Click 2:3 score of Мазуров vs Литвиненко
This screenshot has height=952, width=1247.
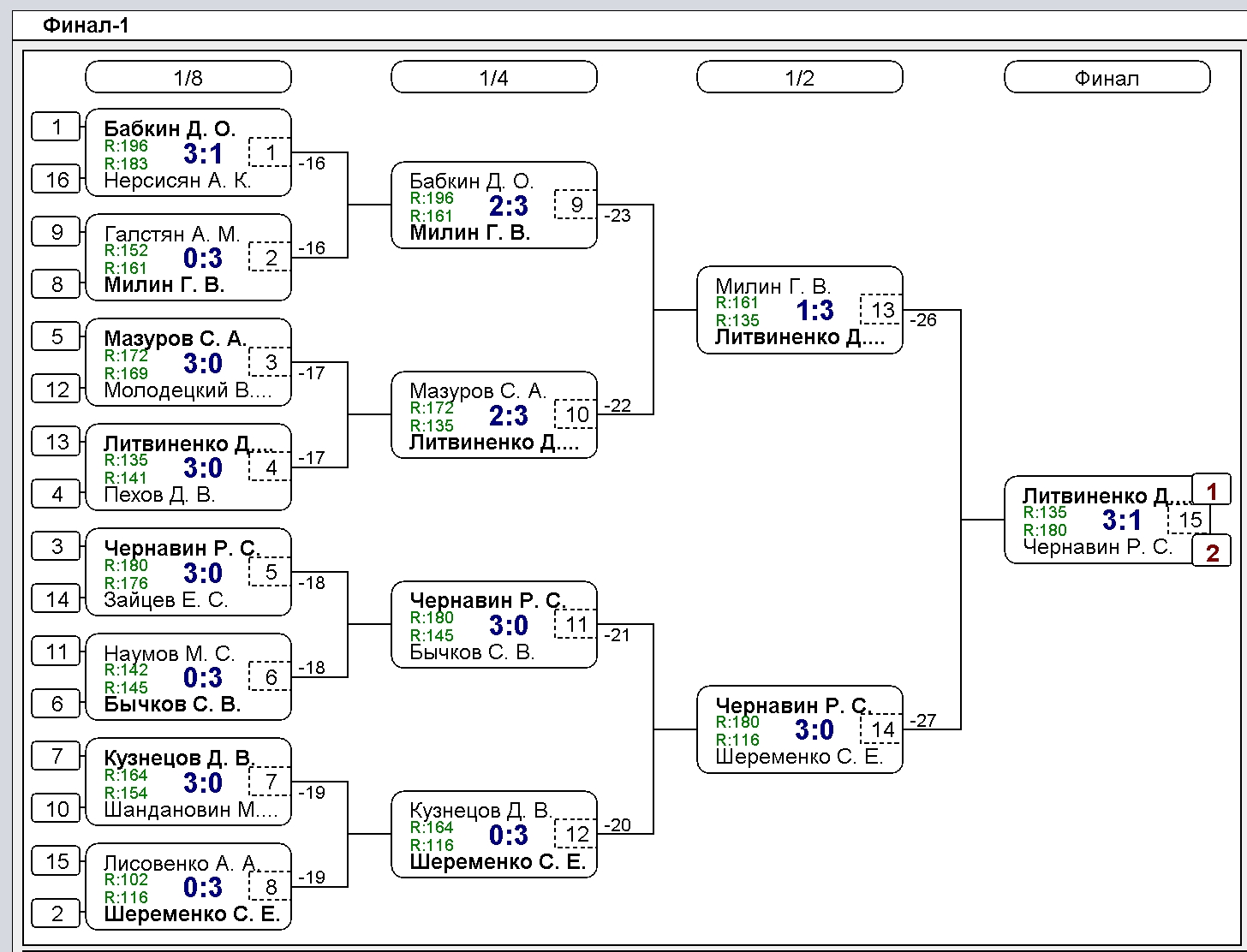pos(509,416)
